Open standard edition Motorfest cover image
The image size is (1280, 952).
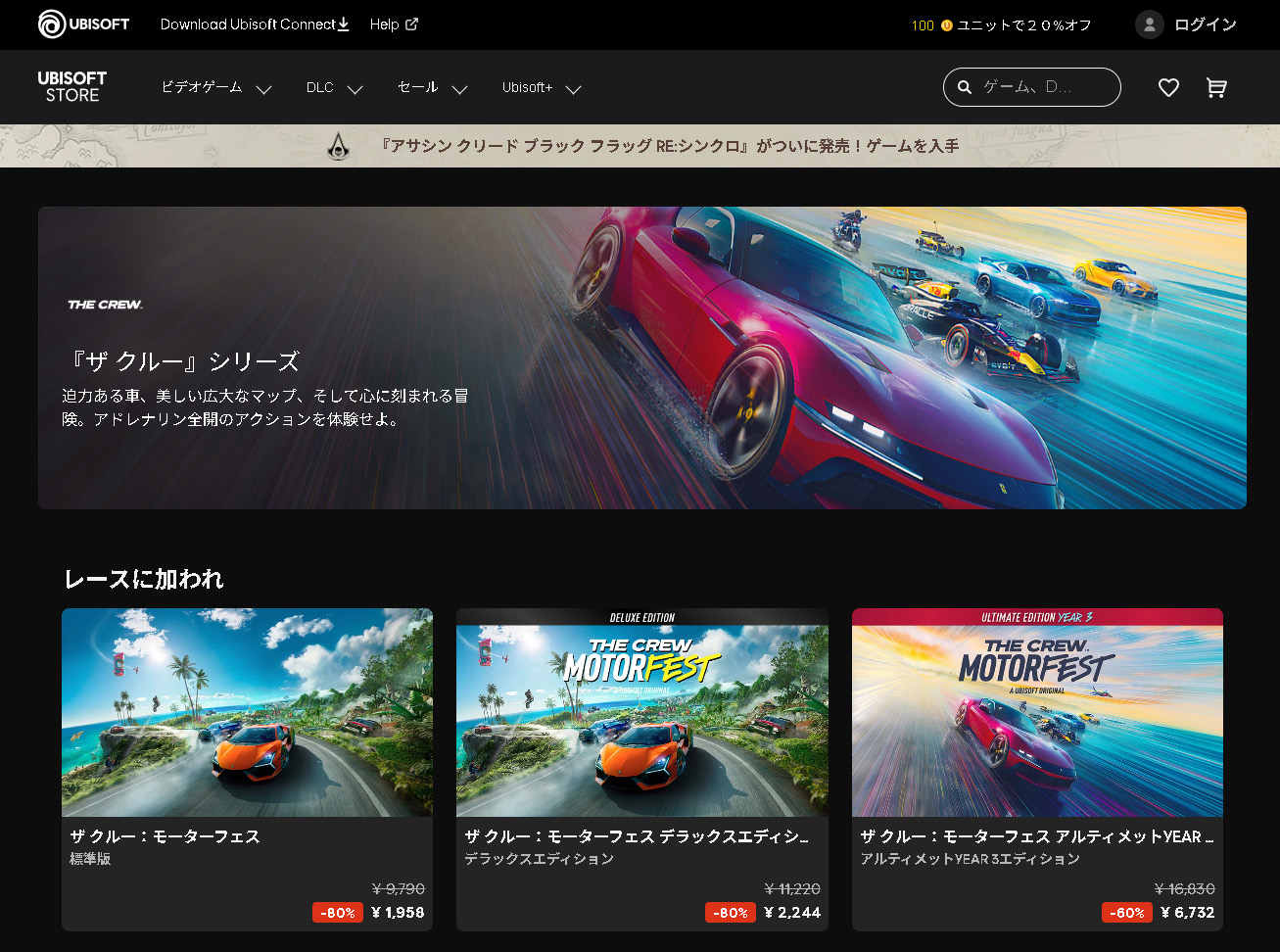247,712
